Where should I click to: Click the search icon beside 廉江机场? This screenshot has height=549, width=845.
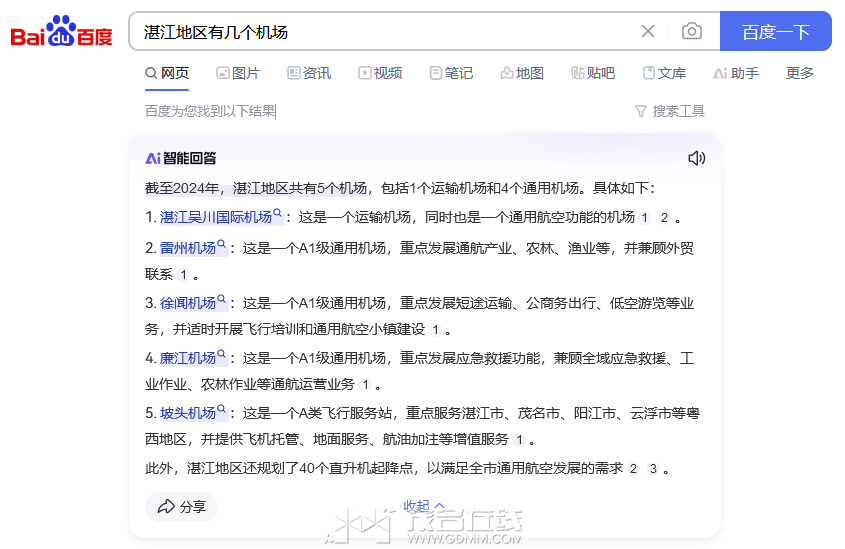(x=221, y=353)
